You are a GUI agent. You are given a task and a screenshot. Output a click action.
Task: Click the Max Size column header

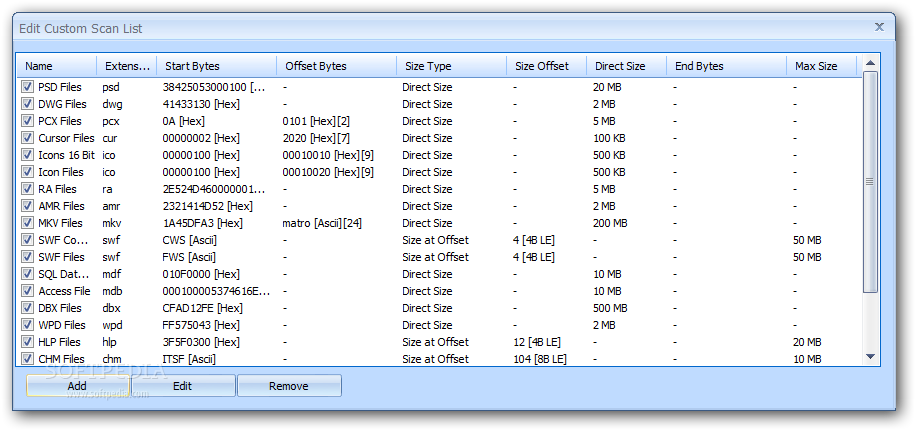pos(822,66)
